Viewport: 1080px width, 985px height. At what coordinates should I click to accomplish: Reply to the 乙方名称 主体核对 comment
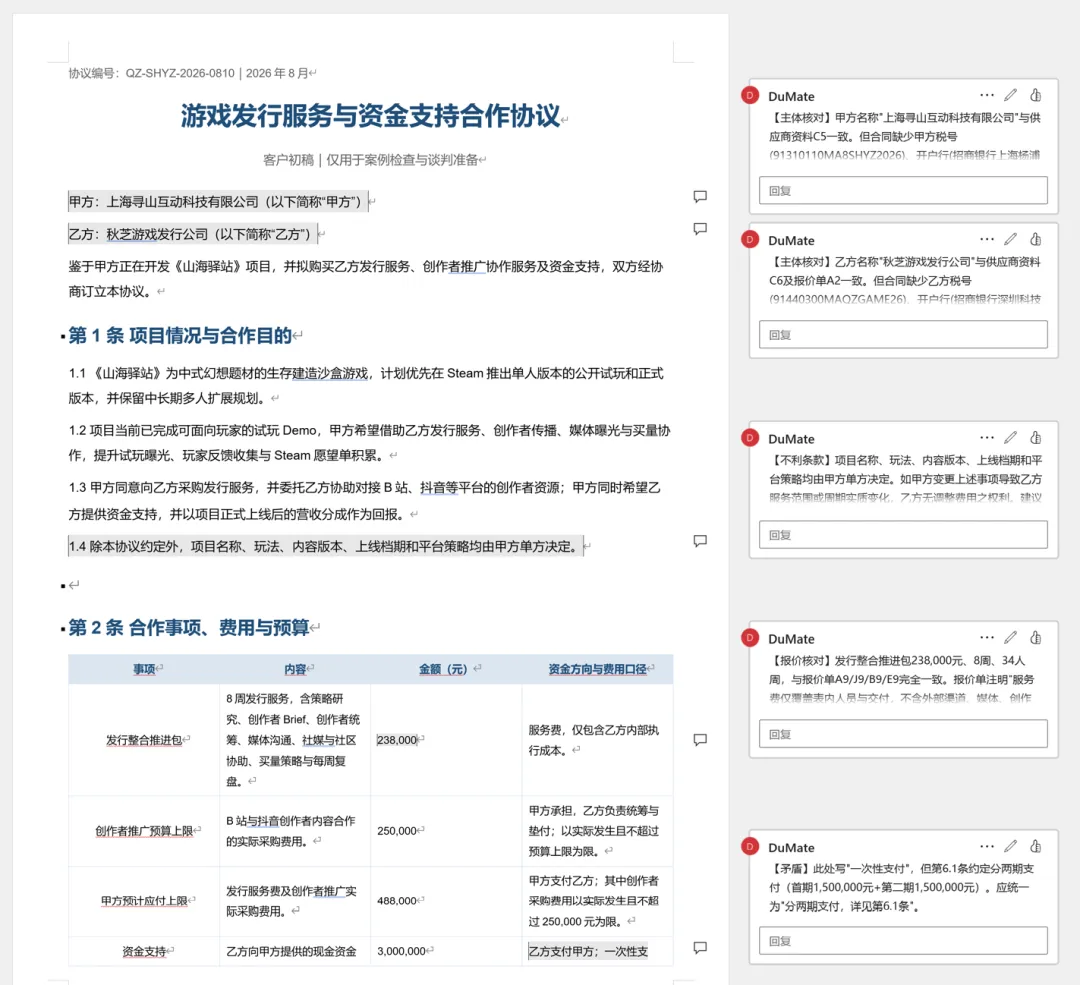pyautogui.click(x=903, y=335)
